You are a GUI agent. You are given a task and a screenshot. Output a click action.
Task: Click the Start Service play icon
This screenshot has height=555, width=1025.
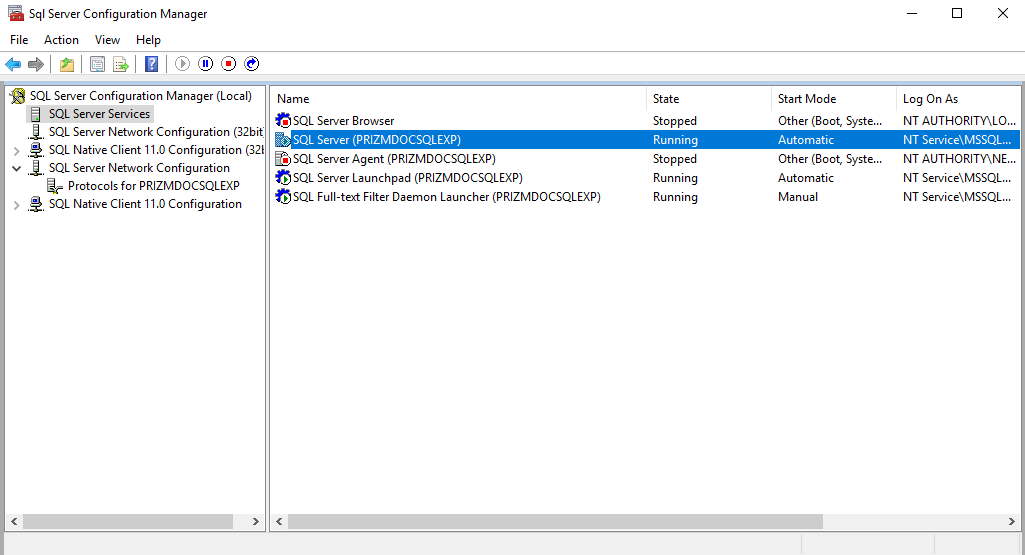[182, 64]
